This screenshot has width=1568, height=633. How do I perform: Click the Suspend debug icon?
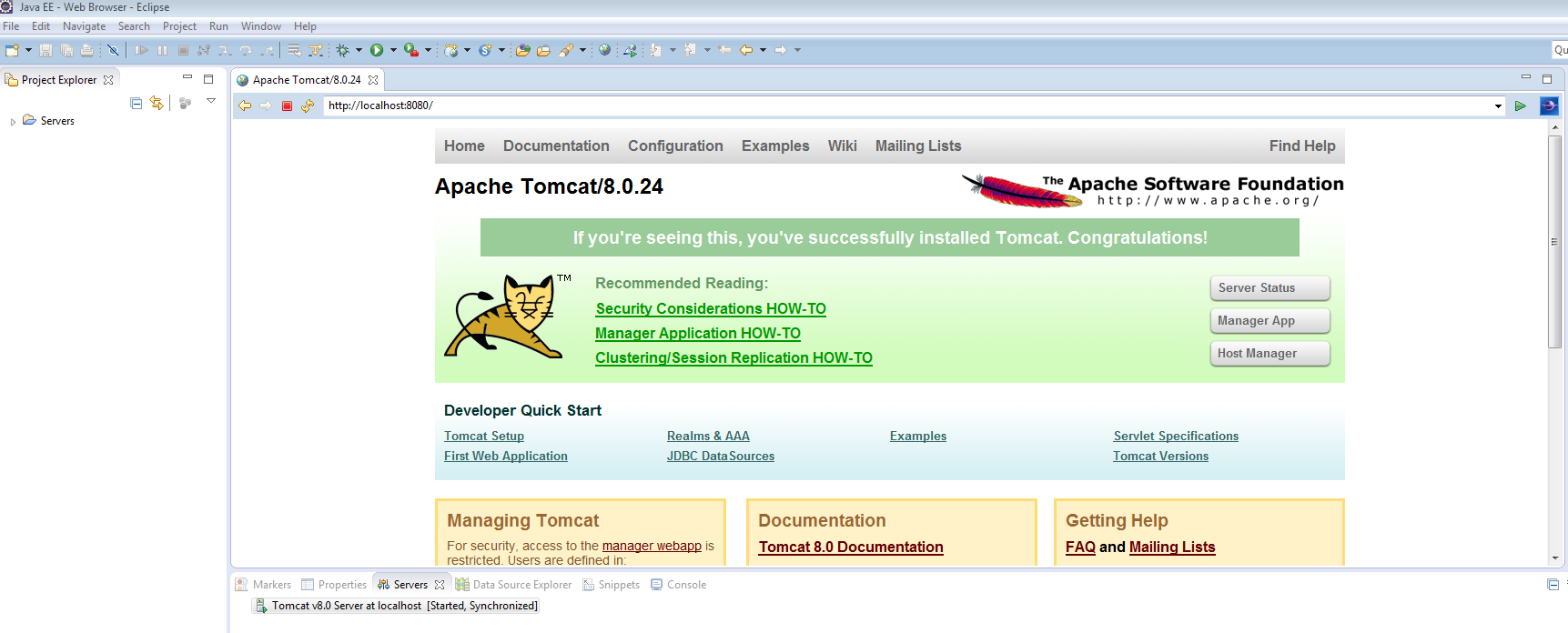click(x=162, y=50)
